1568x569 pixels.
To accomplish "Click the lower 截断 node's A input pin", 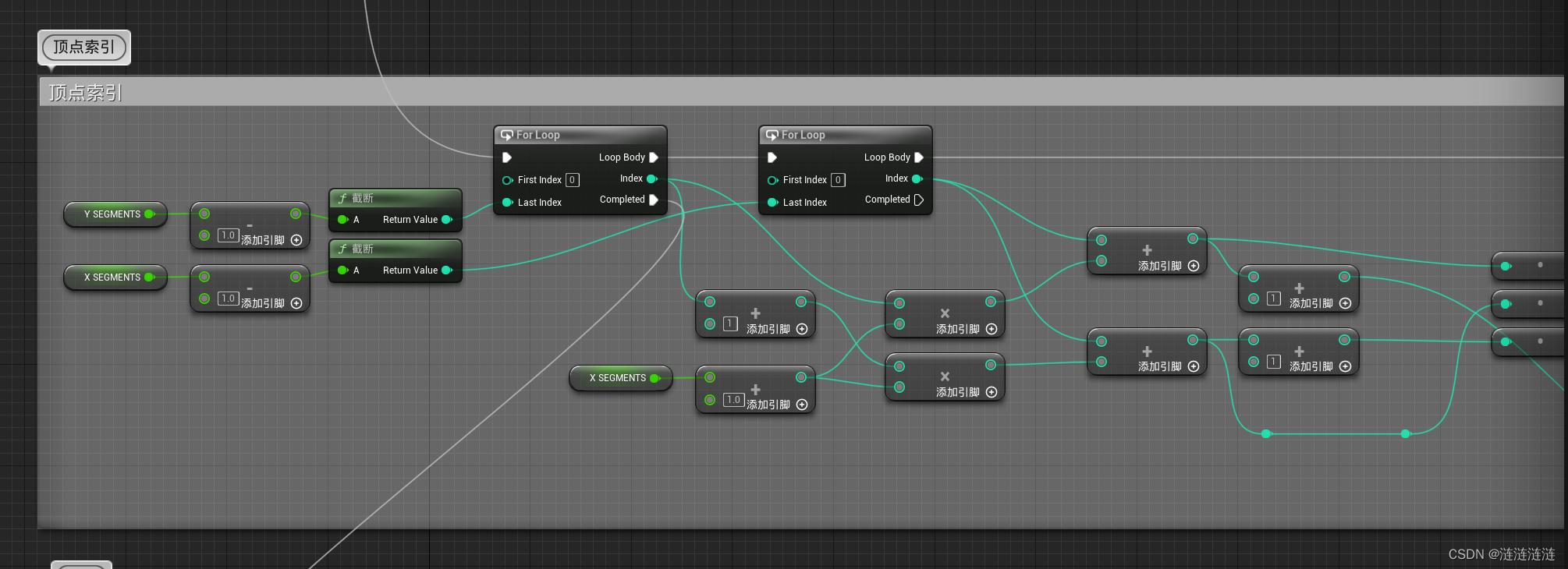I will (342, 270).
